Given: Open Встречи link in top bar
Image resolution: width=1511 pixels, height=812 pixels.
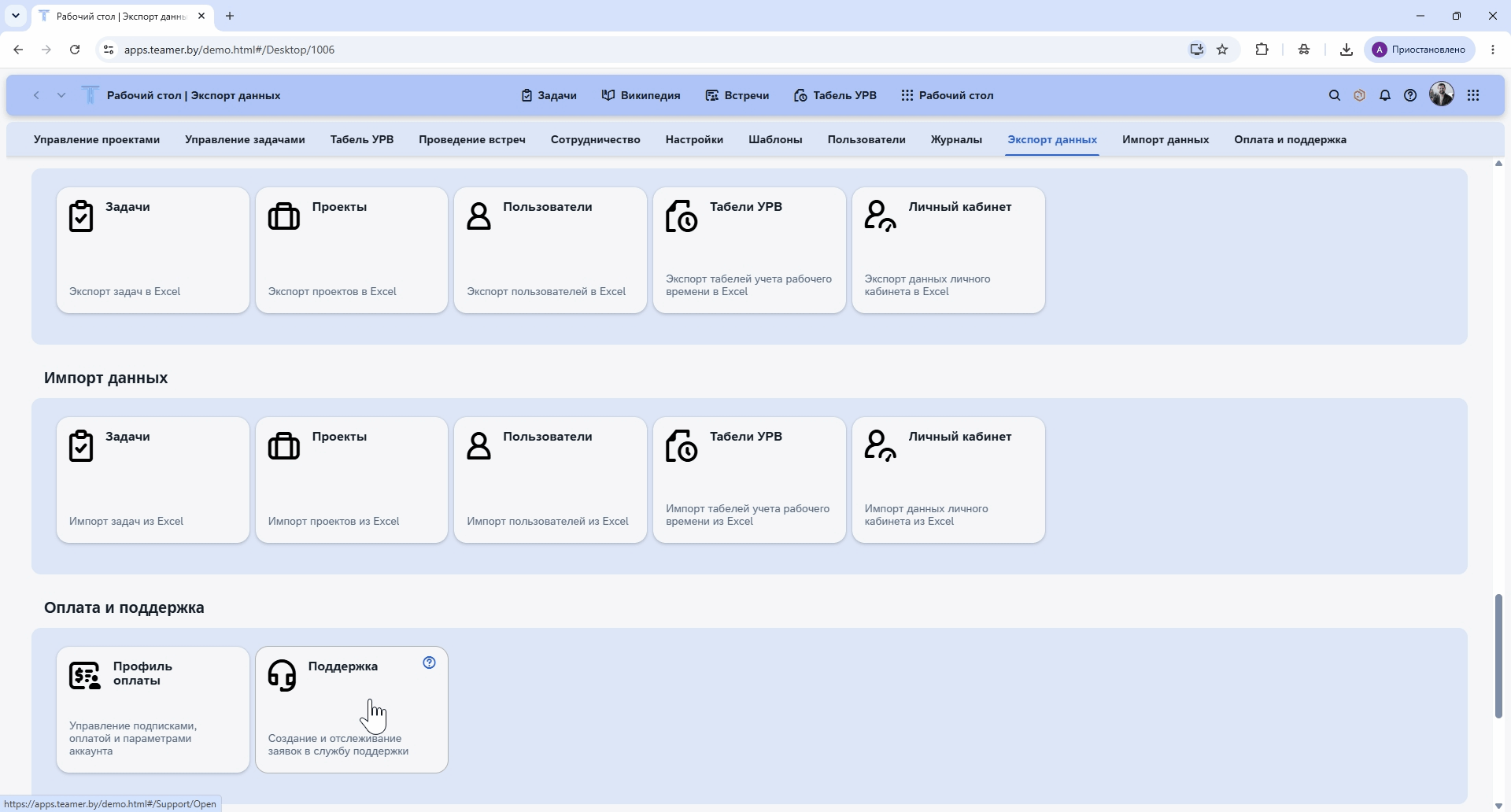Looking at the screenshot, I should pyautogui.click(x=737, y=95).
